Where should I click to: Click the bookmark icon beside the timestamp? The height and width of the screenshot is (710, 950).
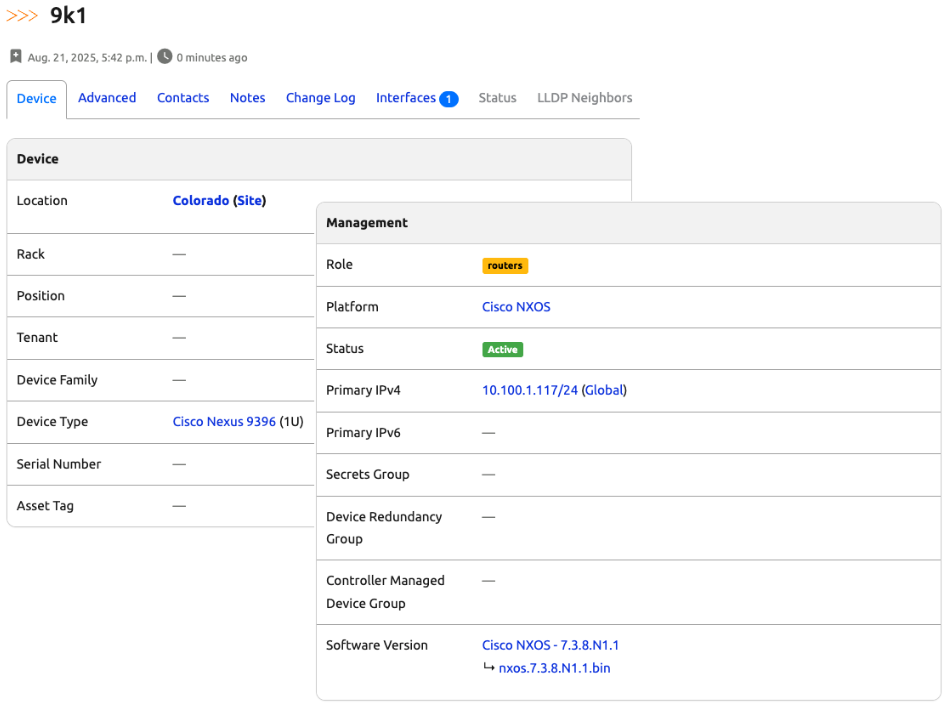16,57
